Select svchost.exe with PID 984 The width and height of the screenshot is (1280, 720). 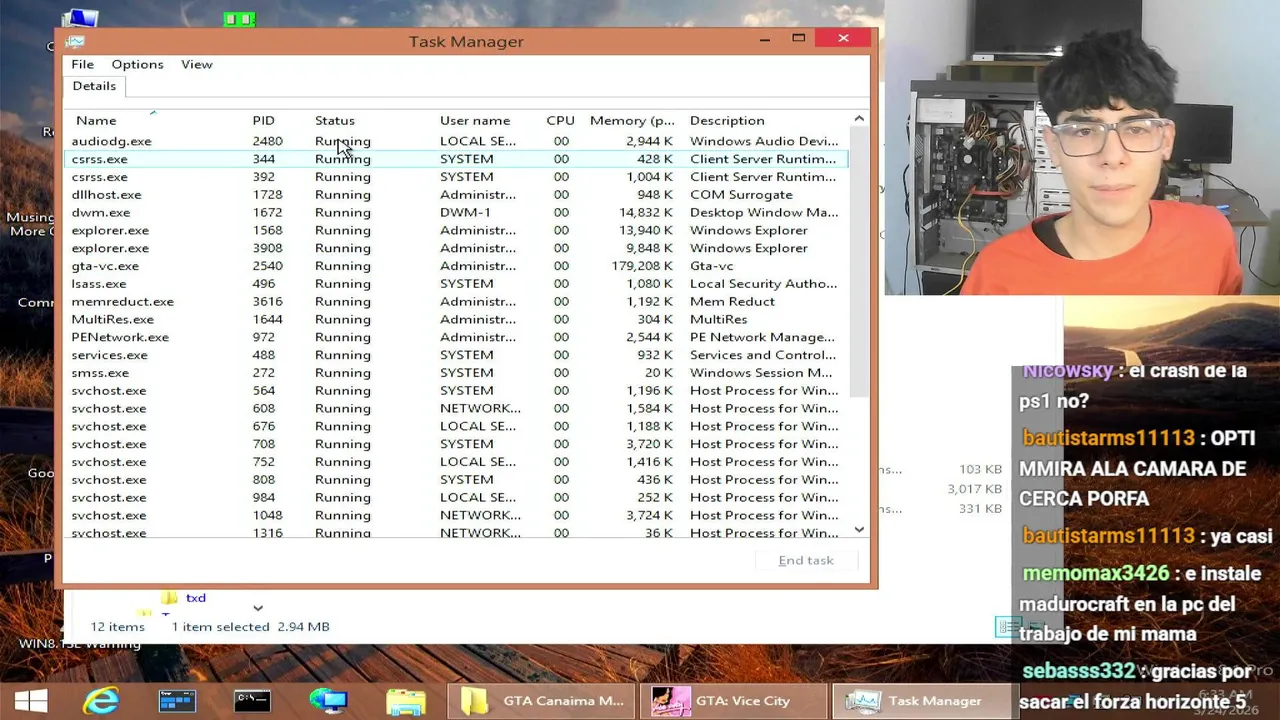[457, 498]
